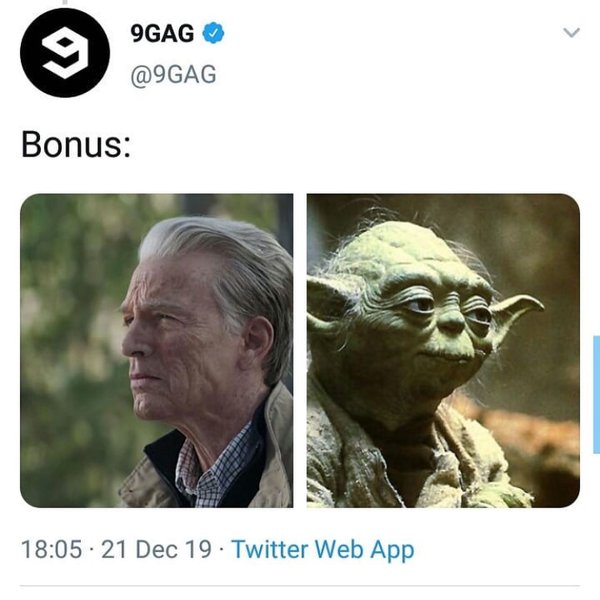Click the gray thread line above avatar
Image resolution: width=600 pixels, height=600 pixels.
(65, 2)
